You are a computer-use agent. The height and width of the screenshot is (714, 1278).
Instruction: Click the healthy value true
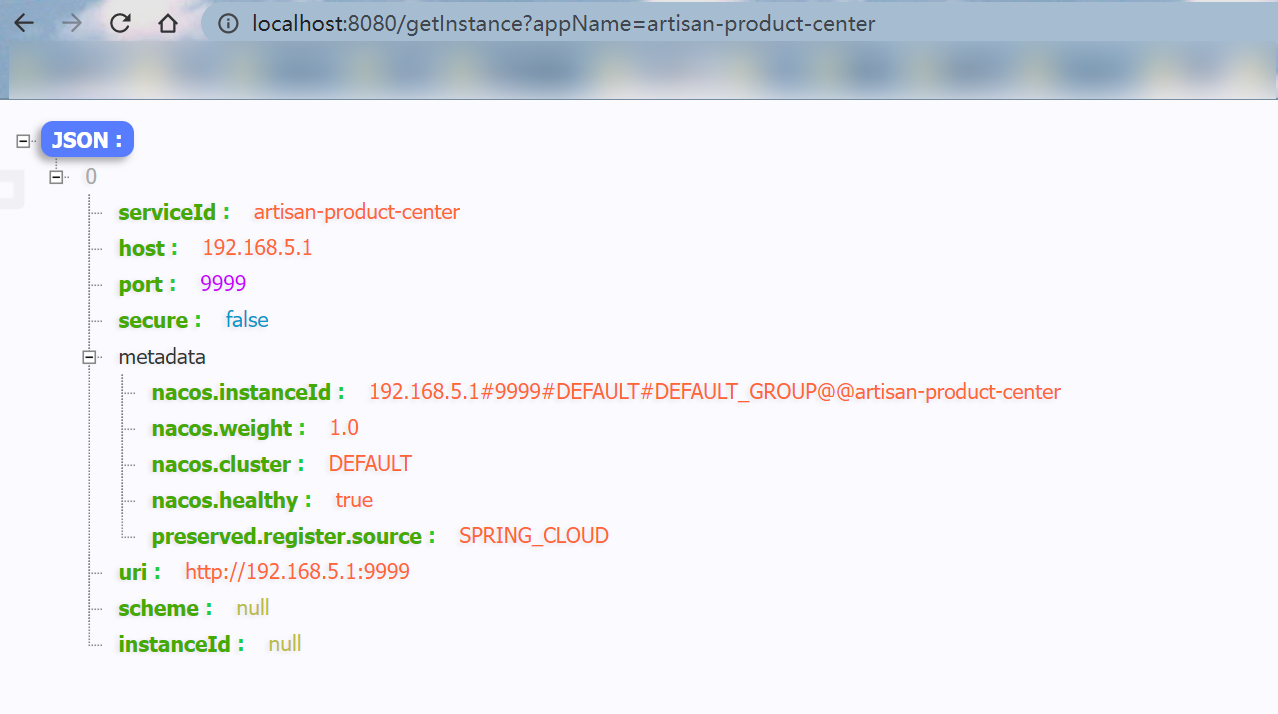click(354, 500)
